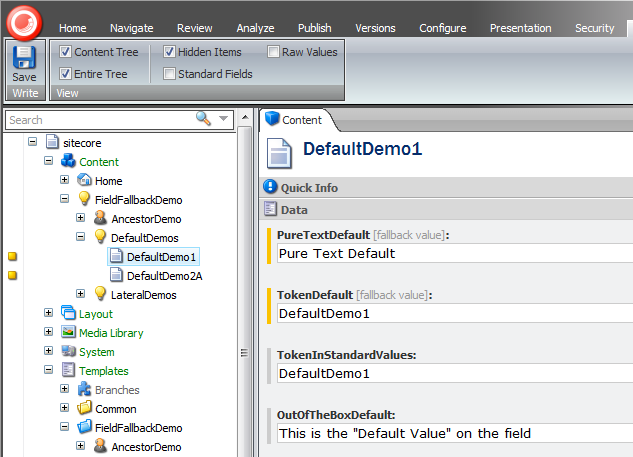Click FieldFallbackDemo folder icon under Templates
The image size is (633, 457).
click(x=84, y=427)
